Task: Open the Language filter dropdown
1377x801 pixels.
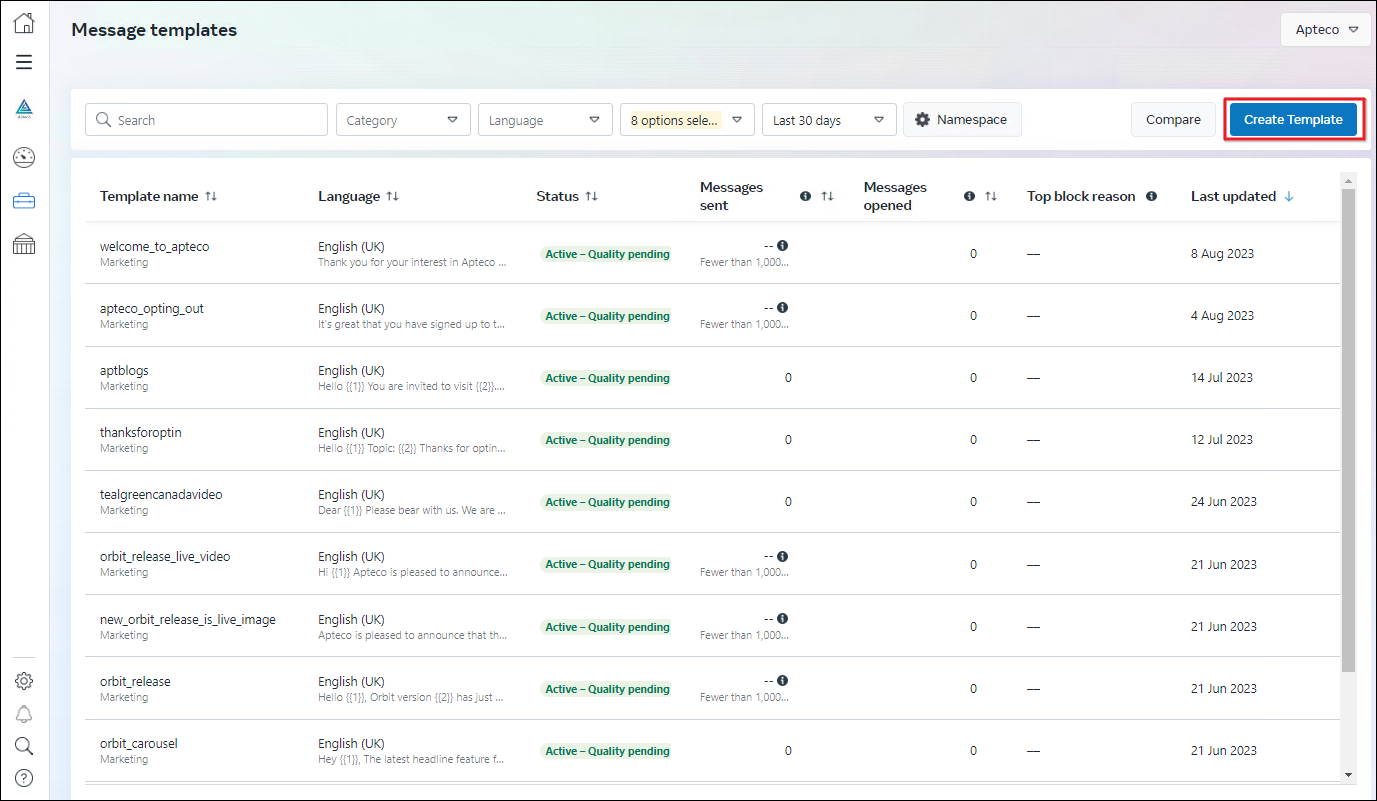Action: (545, 120)
